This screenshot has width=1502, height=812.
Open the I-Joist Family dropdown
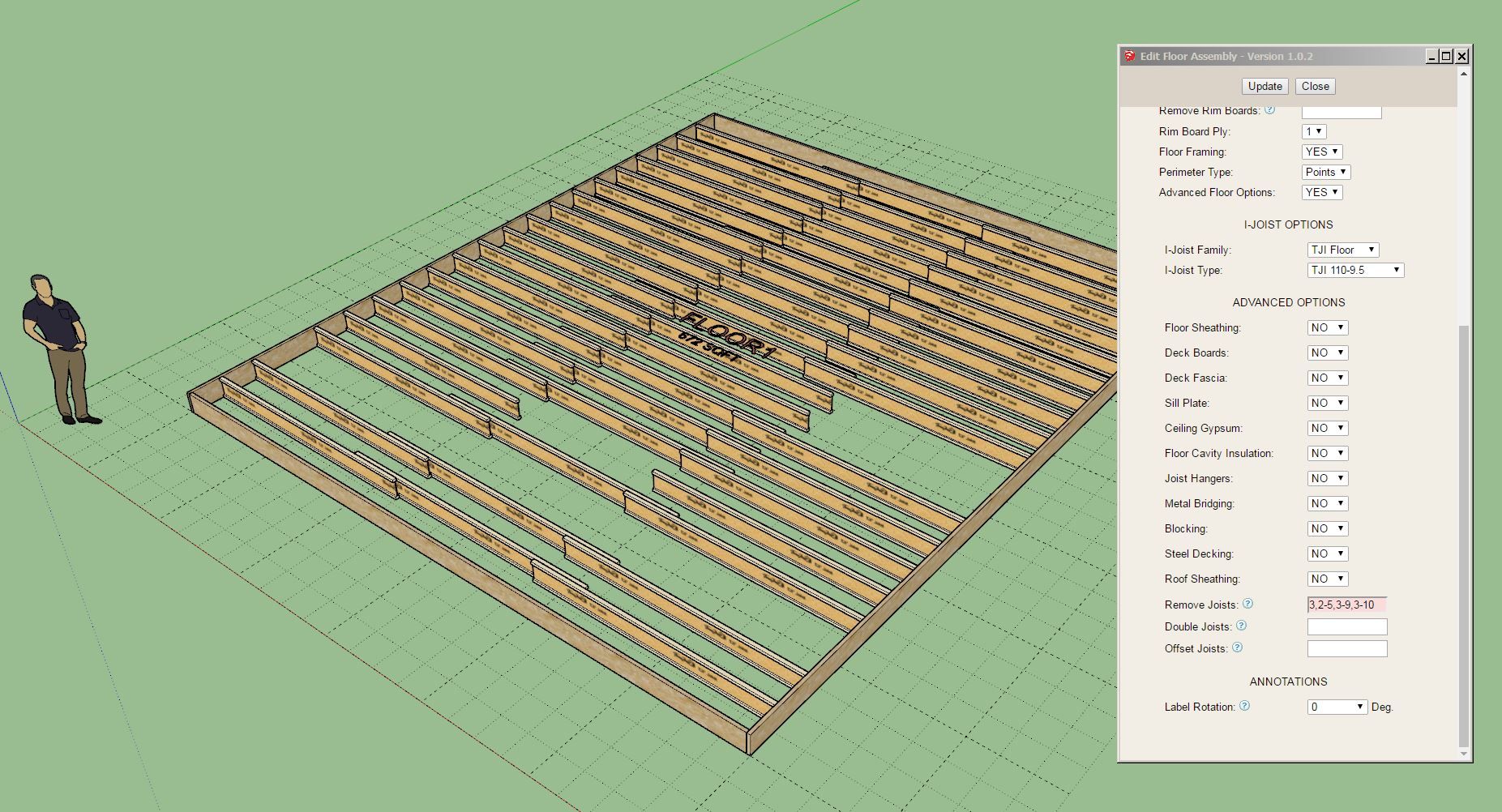[1342, 250]
